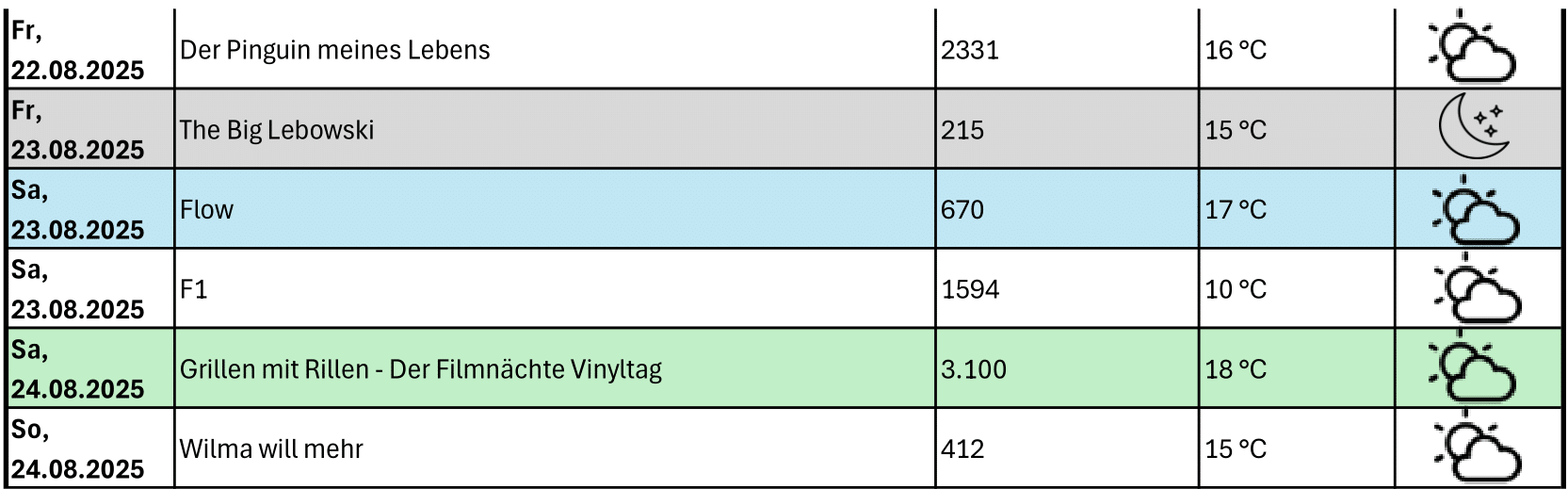Screen dimensions: 1568x489
Task: Select 'The Big Lebowski' title cell
Action: coord(555,129)
